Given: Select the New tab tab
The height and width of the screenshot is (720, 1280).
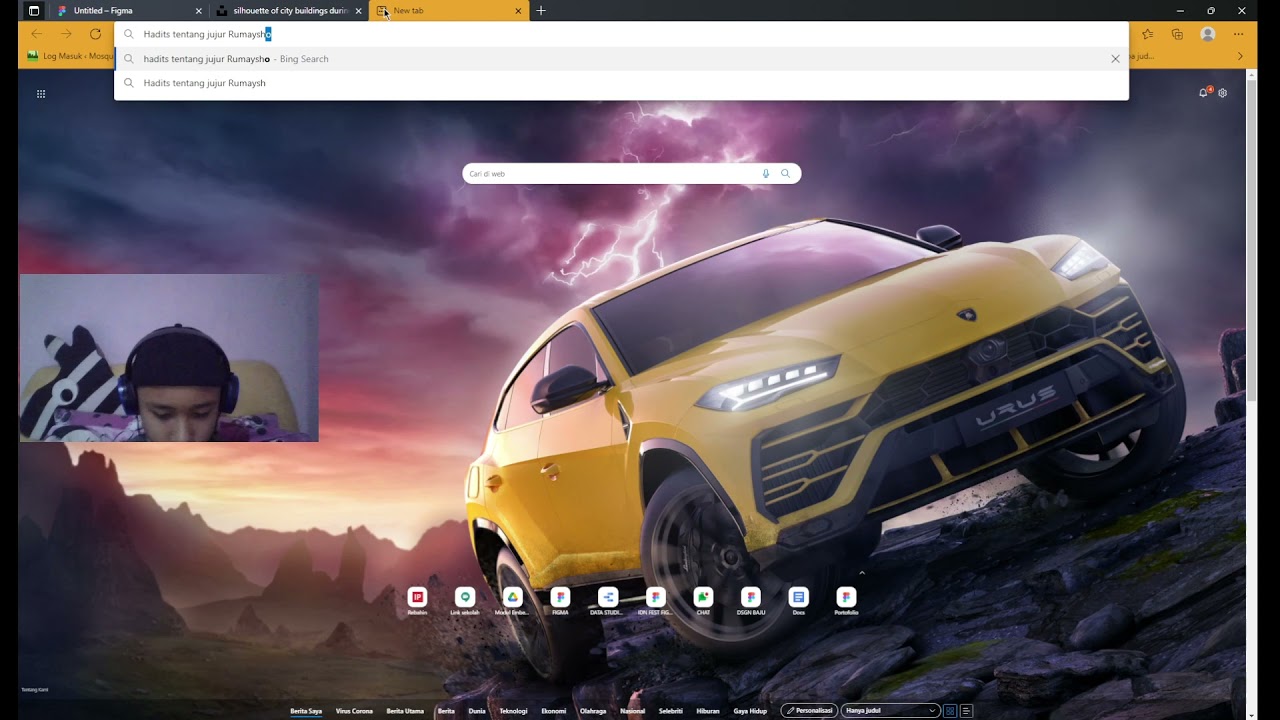Looking at the screenshot, I should coord(448,11).
